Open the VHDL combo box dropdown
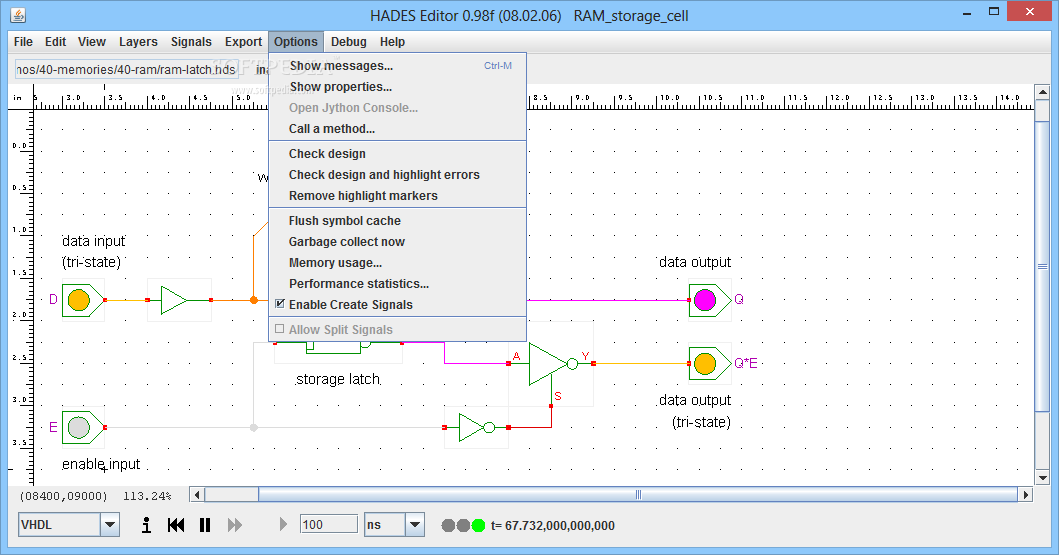 click(109, 525)
